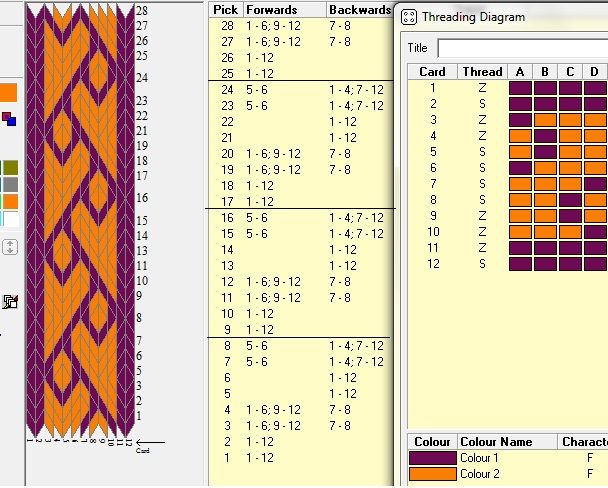Select the purple Colour 1 swatch in legend

pyautogui.click(x=433, y=458)
